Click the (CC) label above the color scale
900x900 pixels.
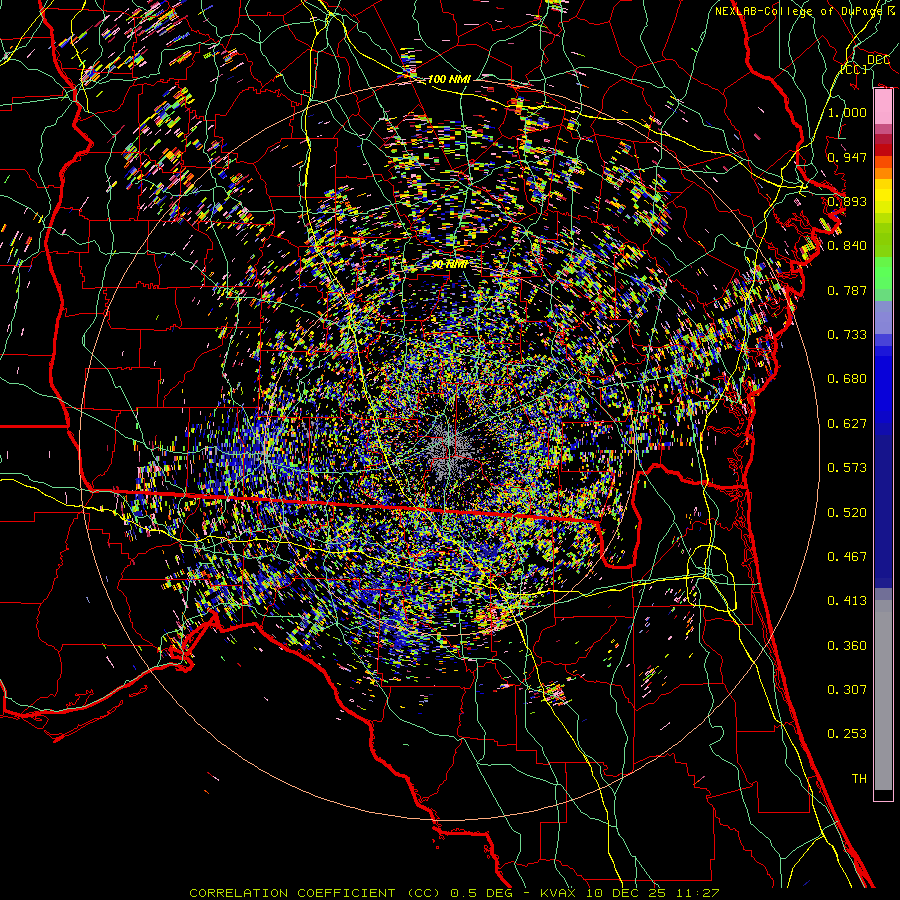[854, 69]
